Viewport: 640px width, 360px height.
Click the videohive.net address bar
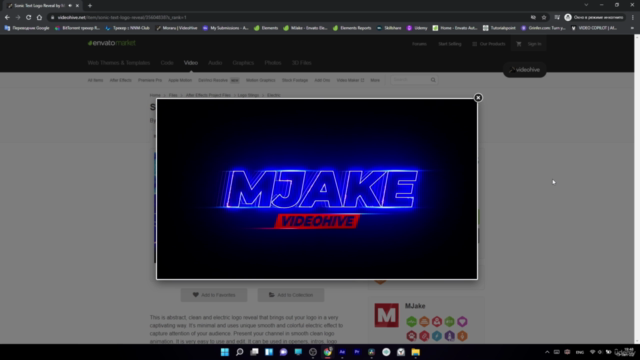pyautogui.click(x=286, y=18)
